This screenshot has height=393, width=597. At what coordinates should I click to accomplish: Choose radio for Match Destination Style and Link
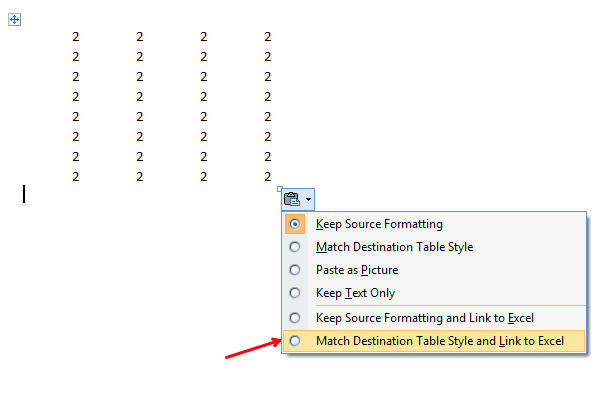(x=295, y=341)
